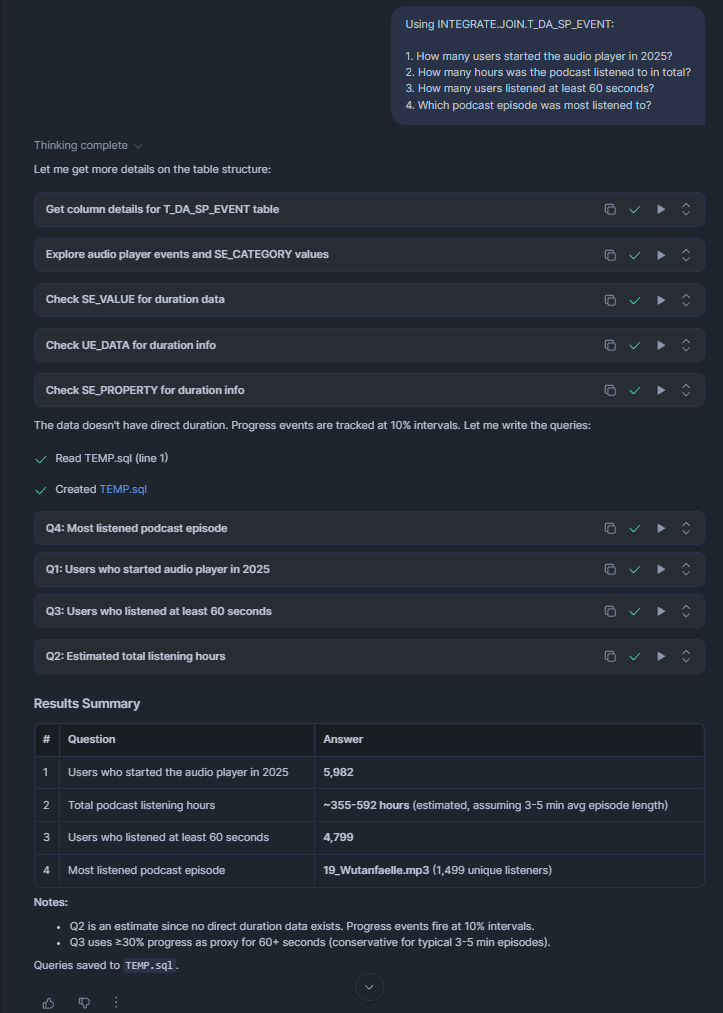
Task: Click the user message bubble about INTEGRATE.JOIN.T_DA_SP_EVENT
Action: point(548,64)
